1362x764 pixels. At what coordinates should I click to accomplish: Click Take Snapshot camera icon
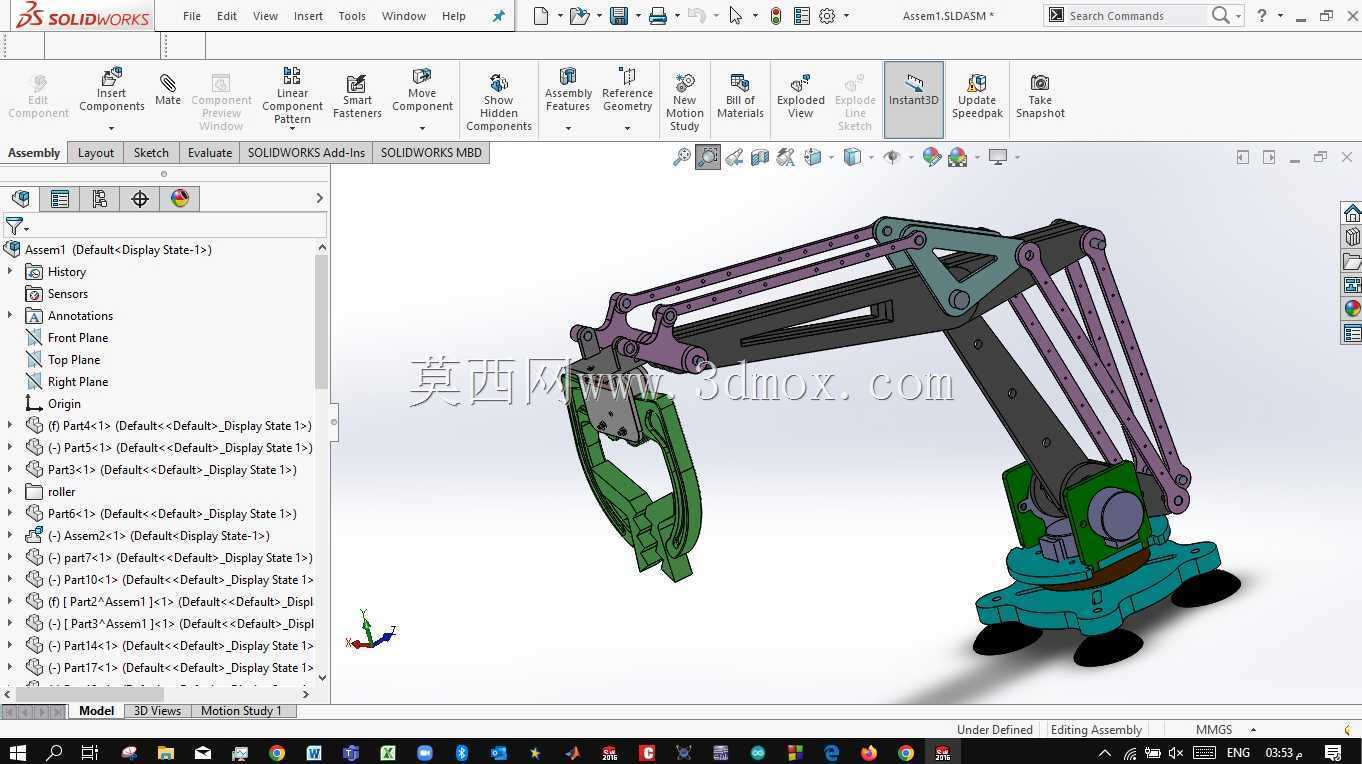tap(1040, 96)
